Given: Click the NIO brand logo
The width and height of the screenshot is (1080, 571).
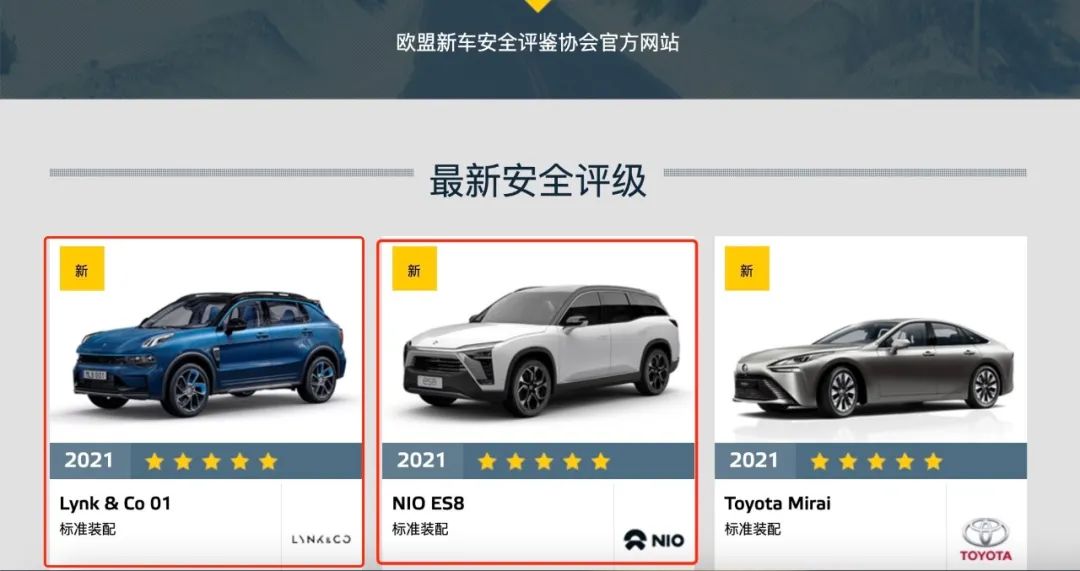Looking at the screenshot, I should 654,540.
